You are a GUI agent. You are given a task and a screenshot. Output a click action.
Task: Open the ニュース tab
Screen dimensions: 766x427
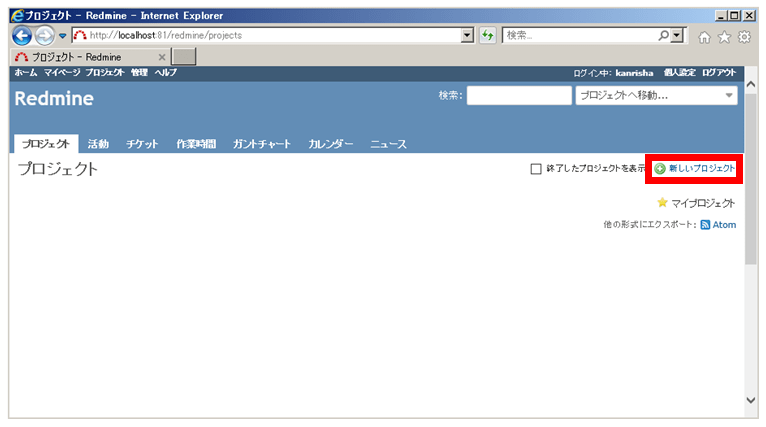click(388, 144)
